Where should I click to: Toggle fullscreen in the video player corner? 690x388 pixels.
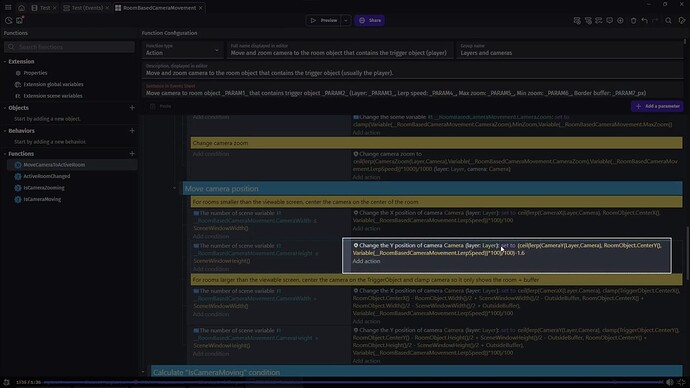(x=681, y=382)
